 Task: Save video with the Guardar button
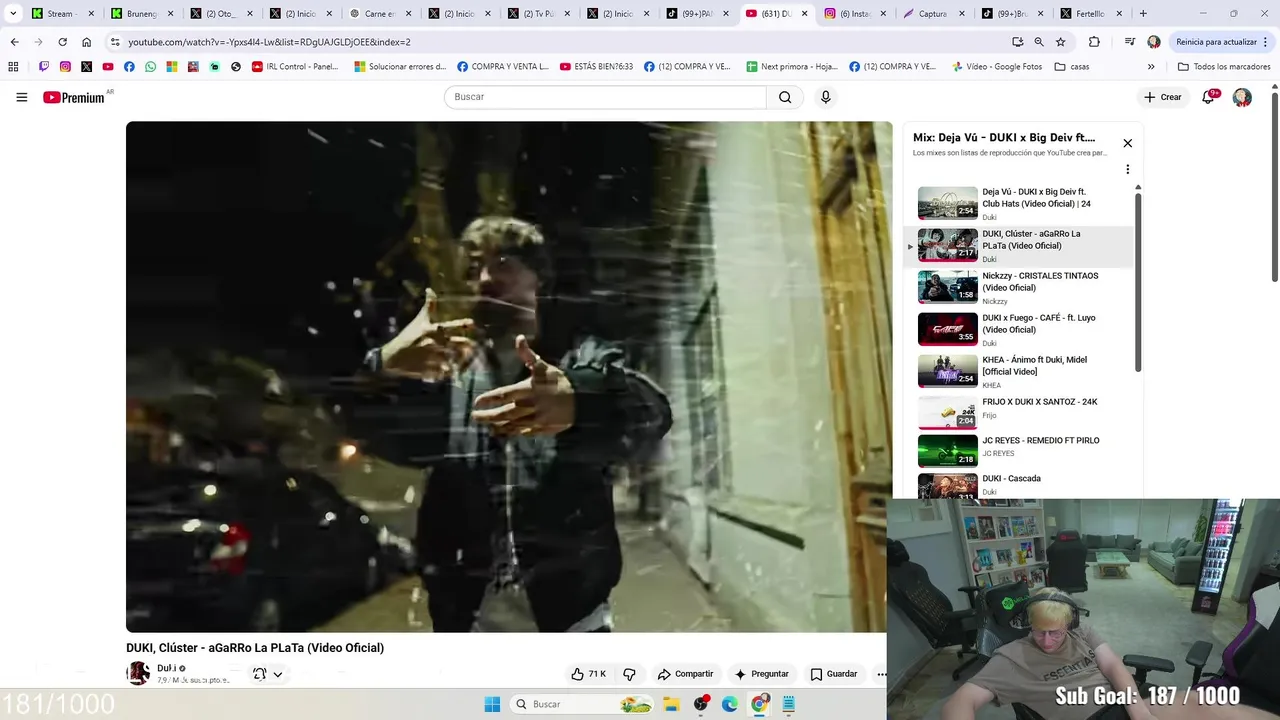[x=834, y=674]
